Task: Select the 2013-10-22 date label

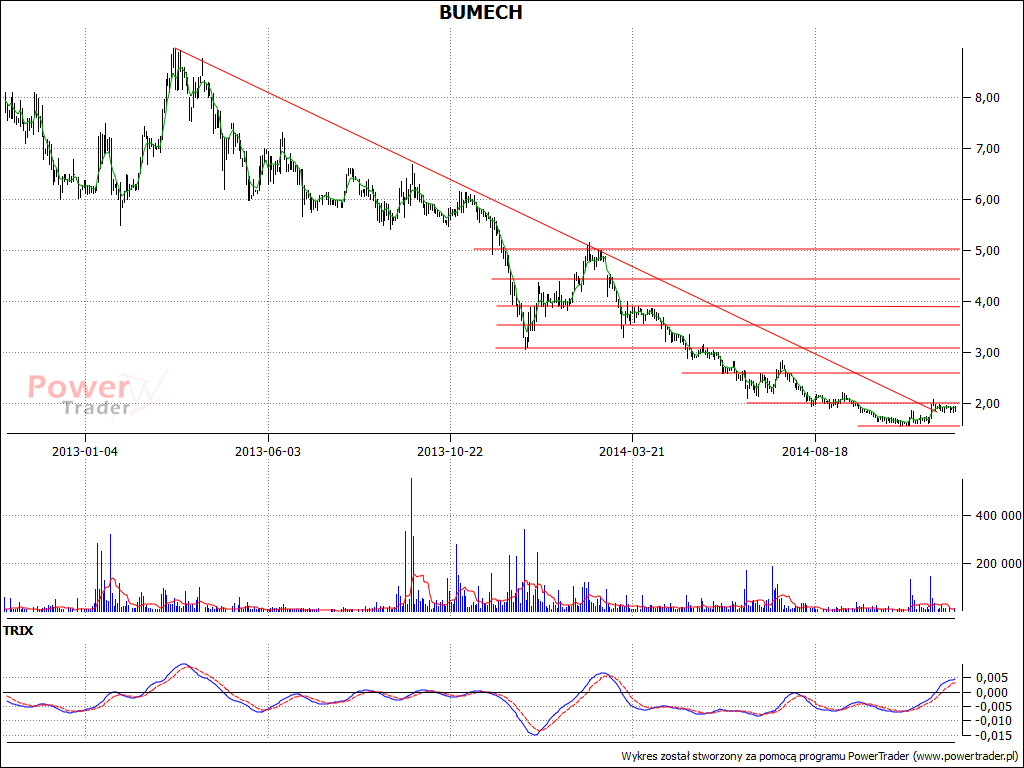Action: 450,451
